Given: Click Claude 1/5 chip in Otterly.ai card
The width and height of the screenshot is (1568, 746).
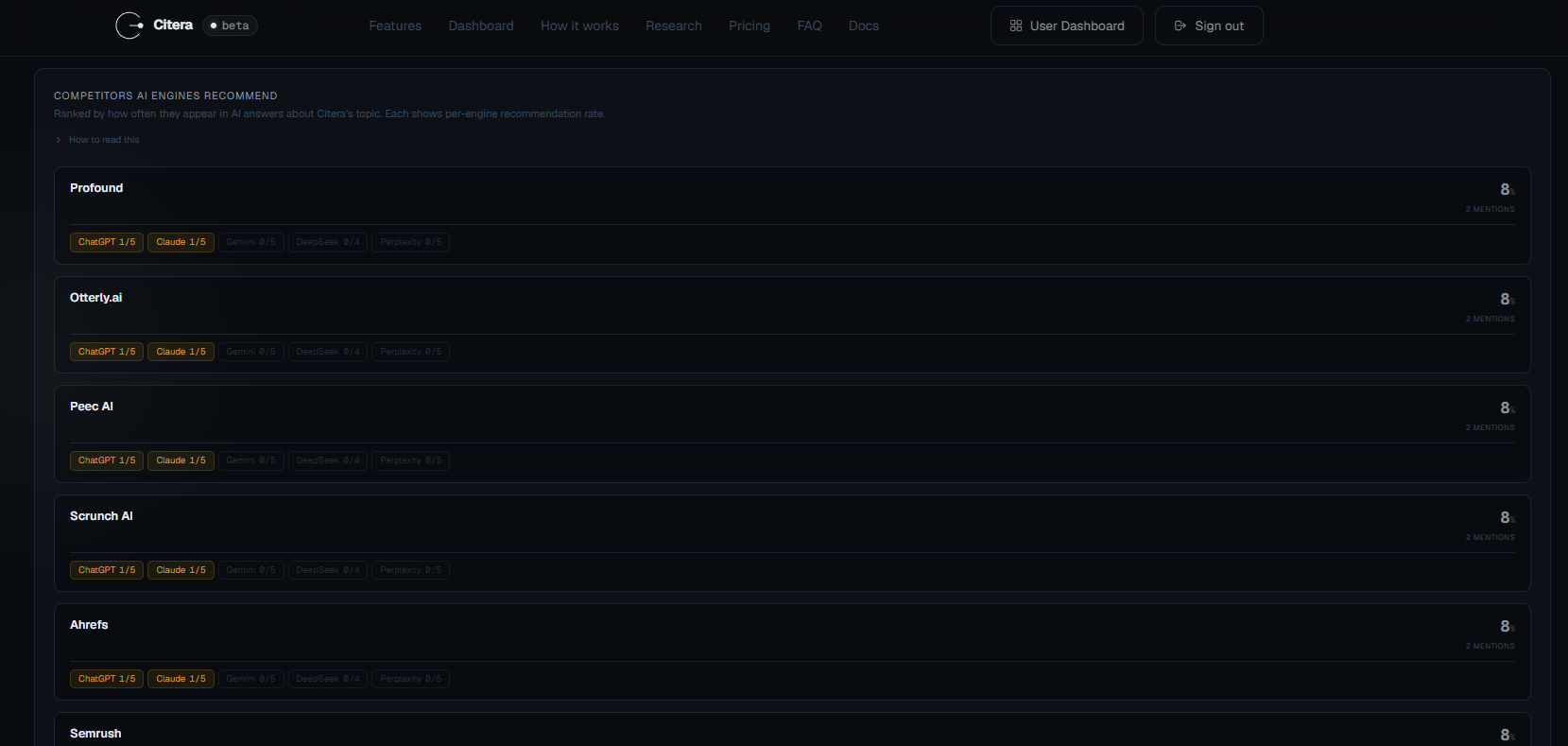Looking at the screenshot, I should [181, 352].
